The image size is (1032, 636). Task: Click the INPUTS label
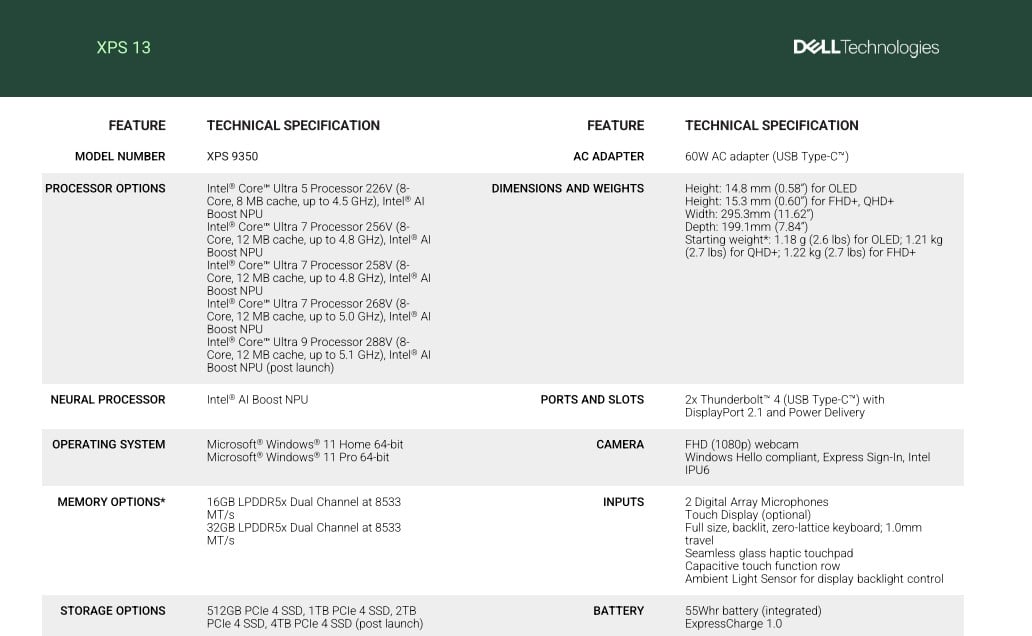pyautogui.click(x=623, y=502)
